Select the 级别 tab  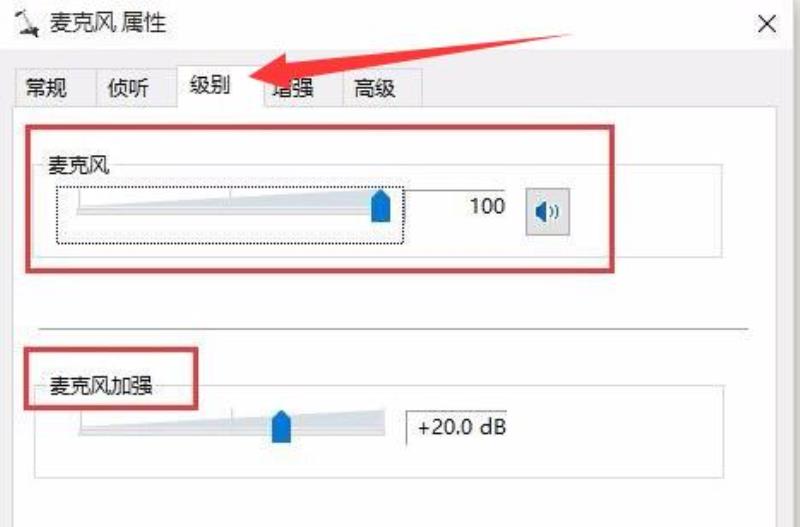coord(210,85)
